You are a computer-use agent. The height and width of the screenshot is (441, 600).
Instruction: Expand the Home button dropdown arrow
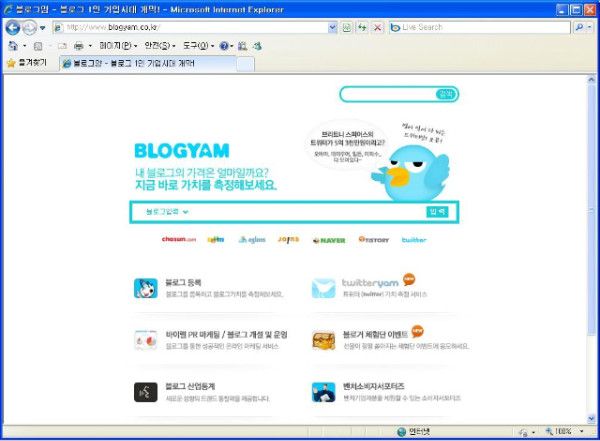25,46
